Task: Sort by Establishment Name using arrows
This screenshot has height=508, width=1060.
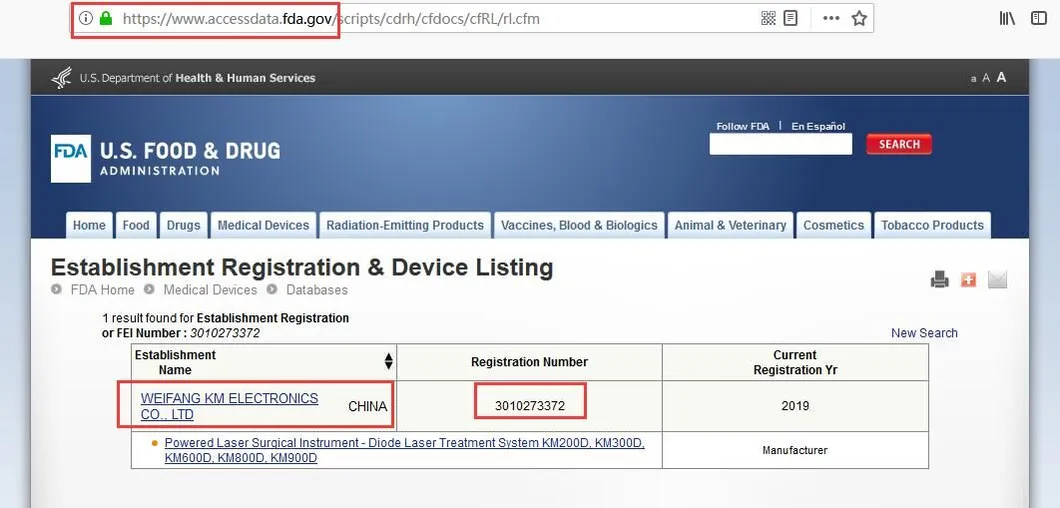Action: [388, 362]
